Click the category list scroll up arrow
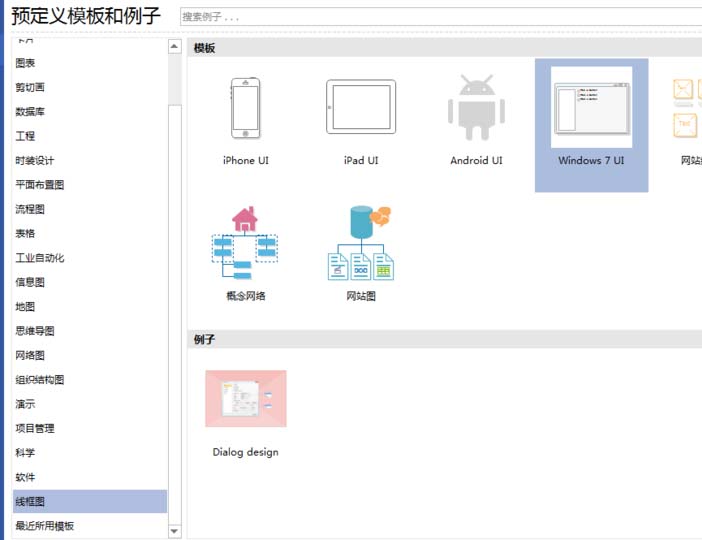Viewport: 702px width, 540px height. tap(175, 47)
